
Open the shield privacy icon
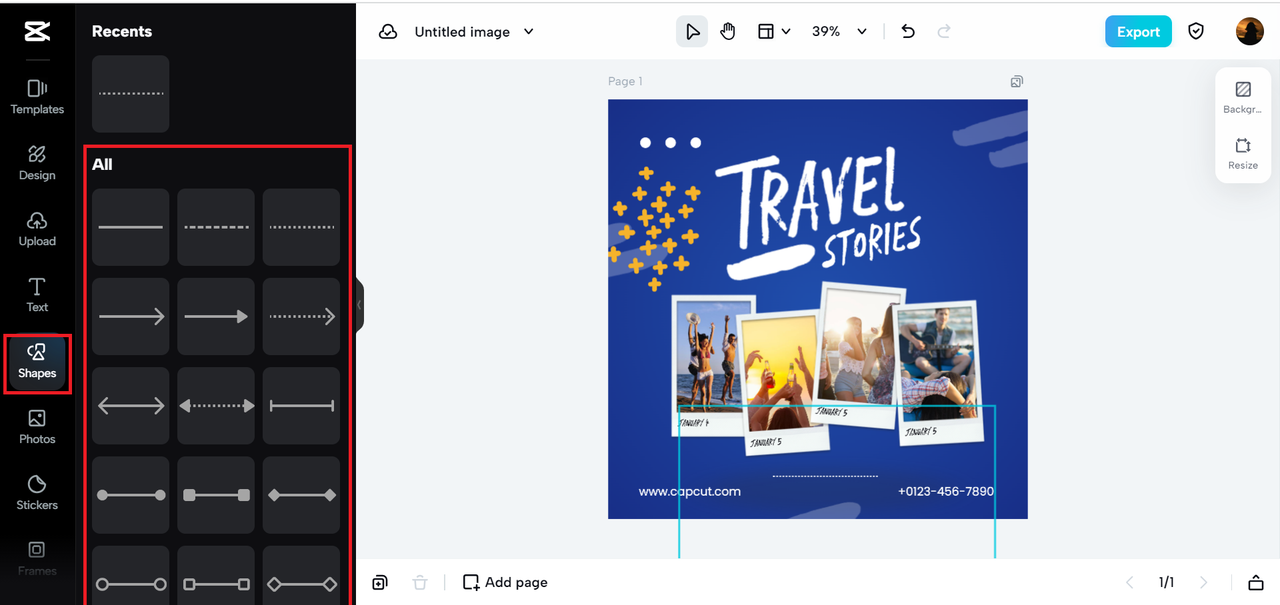1196,32
